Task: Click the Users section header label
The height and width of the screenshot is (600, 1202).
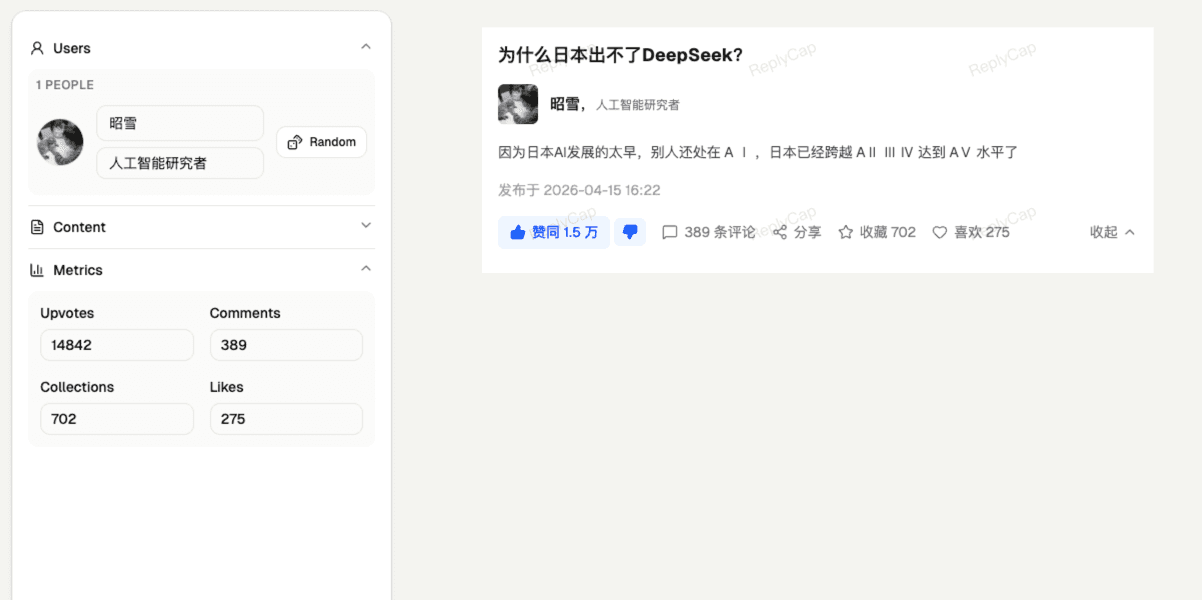Action: pyautogui.click(x=72, y=48)
